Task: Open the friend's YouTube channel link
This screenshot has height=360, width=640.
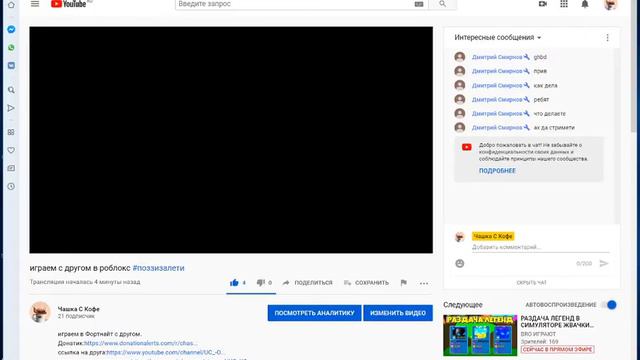Action: click(x=165, y=352)
